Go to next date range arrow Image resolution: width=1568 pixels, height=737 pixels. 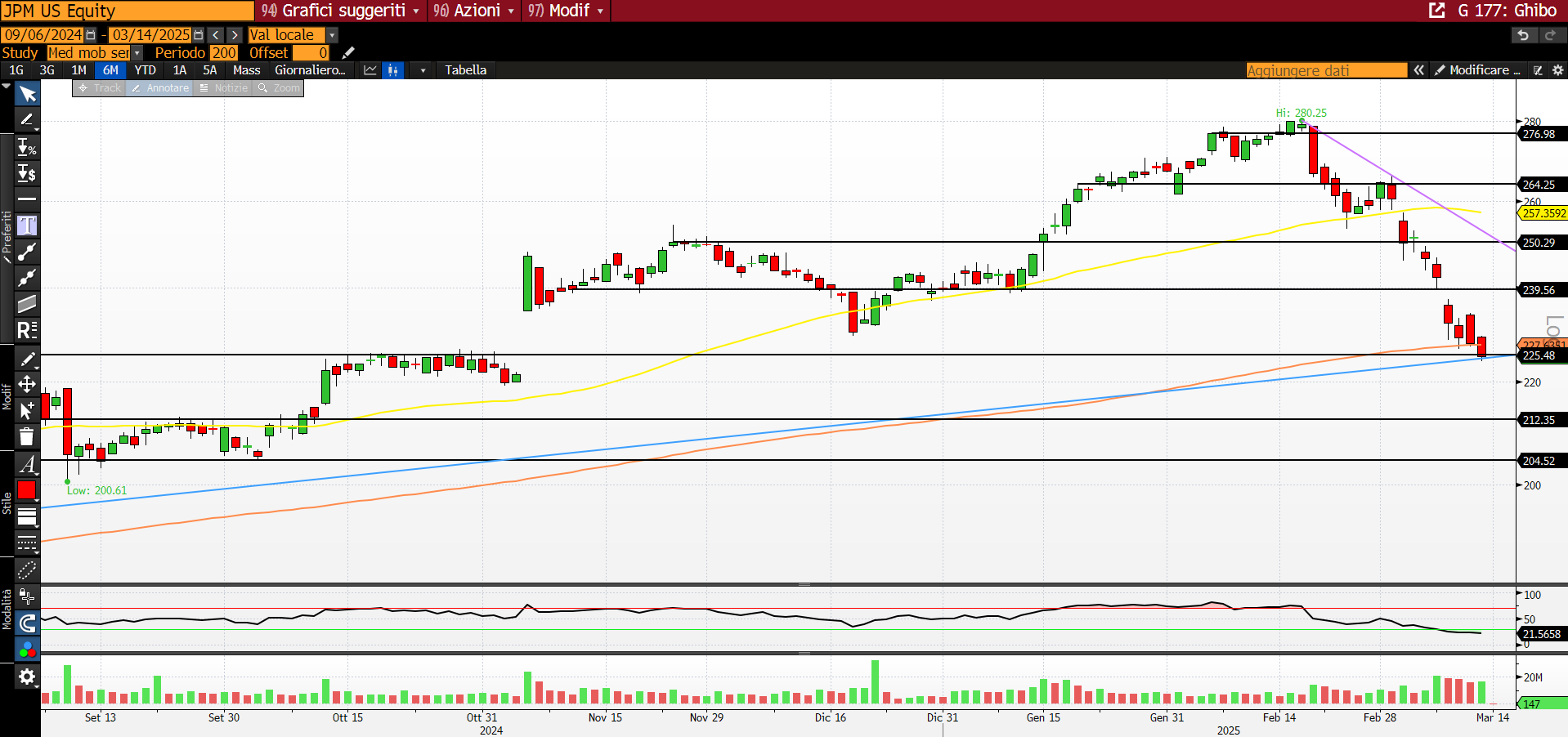point(235,35)
